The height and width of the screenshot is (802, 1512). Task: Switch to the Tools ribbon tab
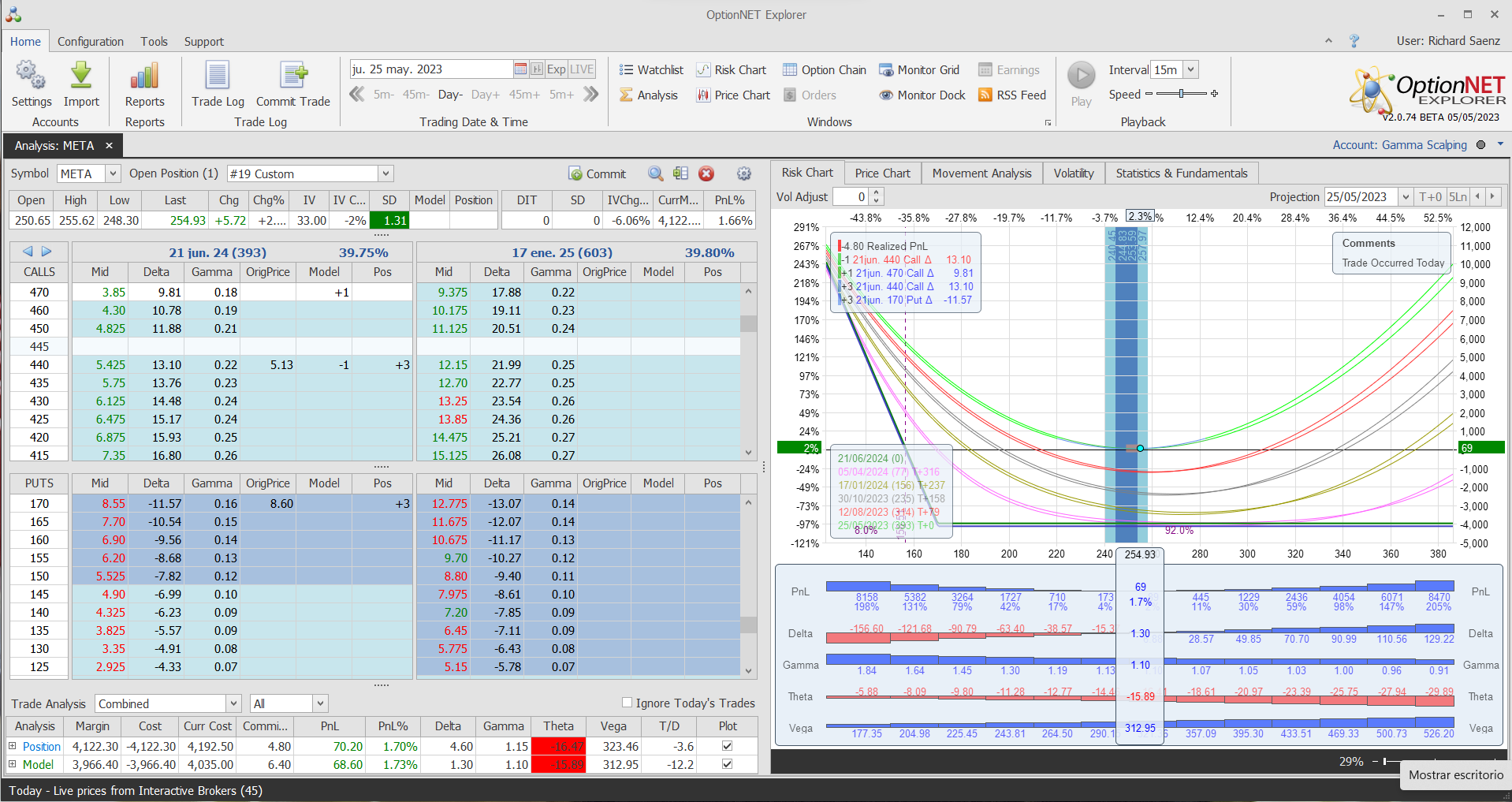[x=155, y=42]
